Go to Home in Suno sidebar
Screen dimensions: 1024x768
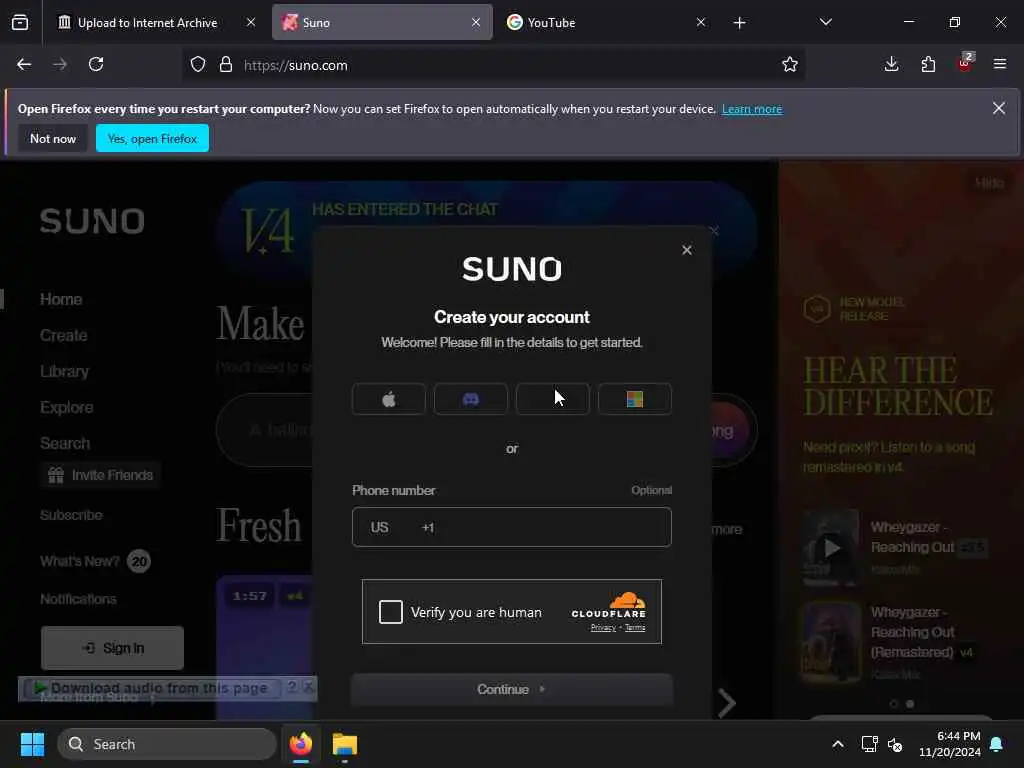tap(61, 299)
